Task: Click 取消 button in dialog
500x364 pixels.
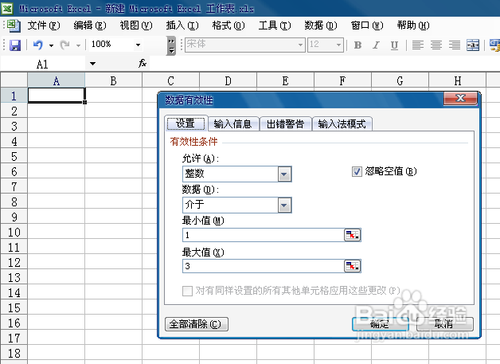Action: tap(445, 324)
